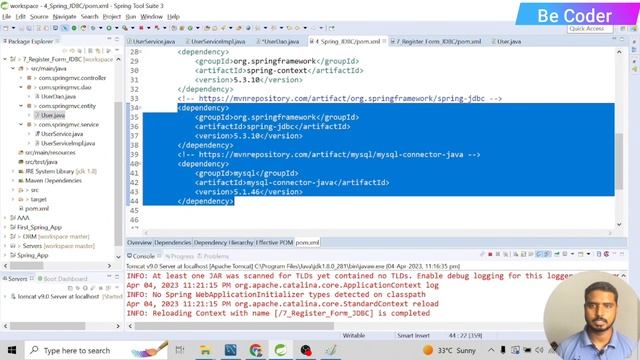Open the Project menu
This screenshot has width=640, height=360.
111,16
